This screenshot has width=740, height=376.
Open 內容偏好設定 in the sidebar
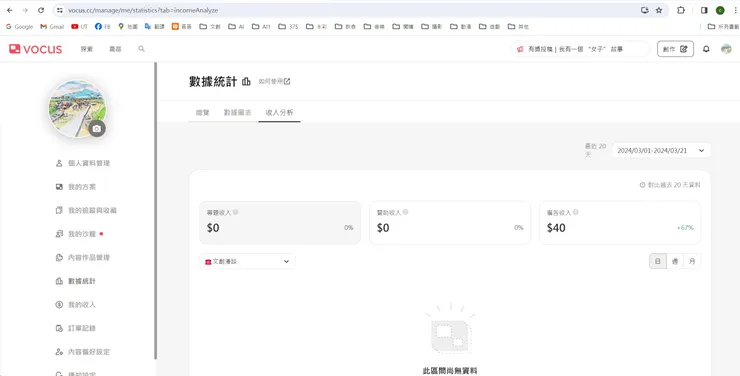click(83, 352)
